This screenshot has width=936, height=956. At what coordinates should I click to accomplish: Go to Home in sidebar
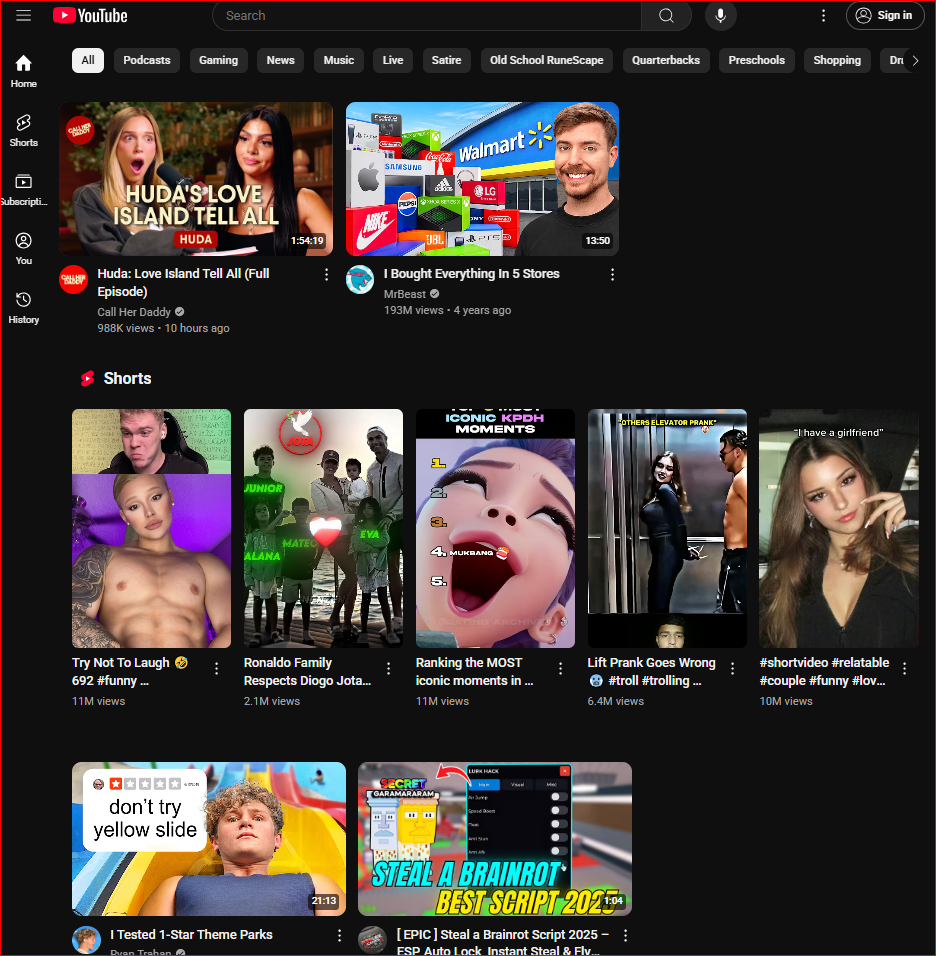[x=23, y=71]
